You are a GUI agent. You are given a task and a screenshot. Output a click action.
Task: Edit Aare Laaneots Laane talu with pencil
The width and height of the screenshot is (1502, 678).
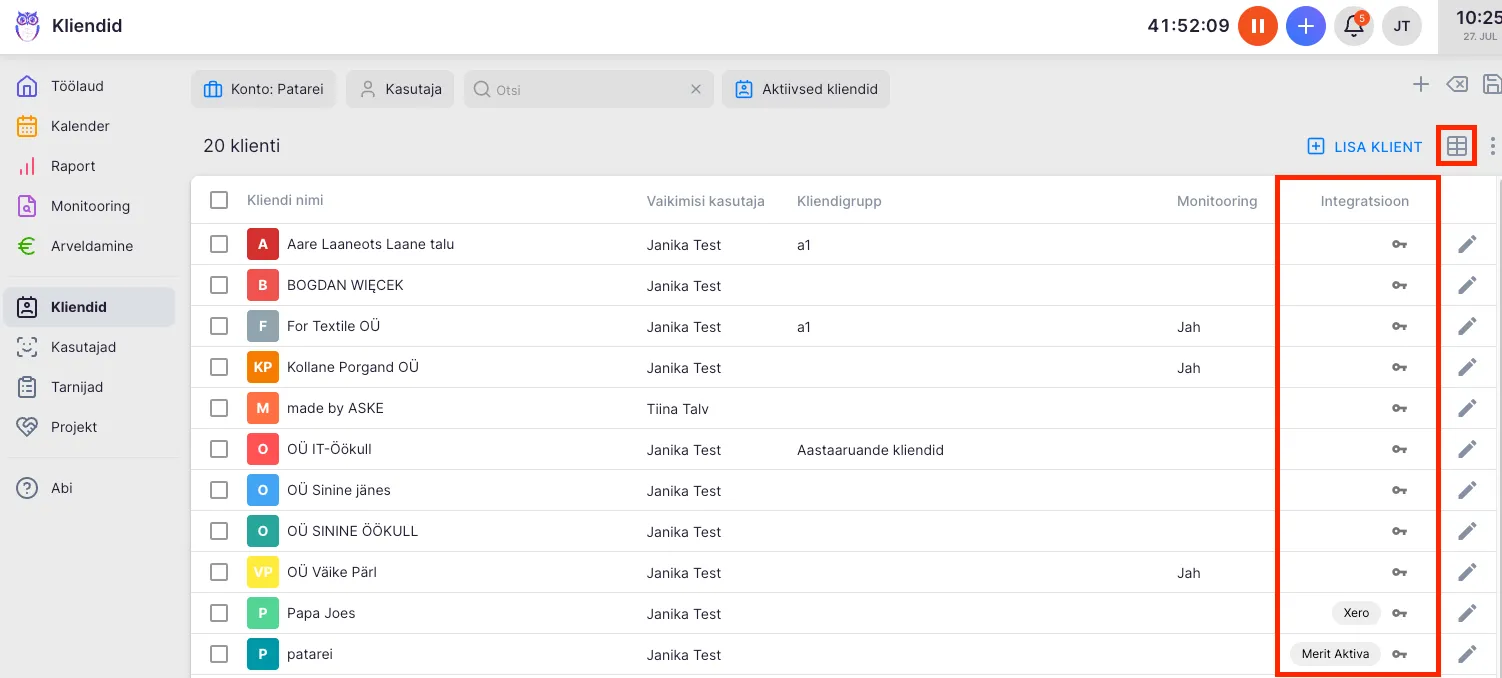tap(1467, 244)
